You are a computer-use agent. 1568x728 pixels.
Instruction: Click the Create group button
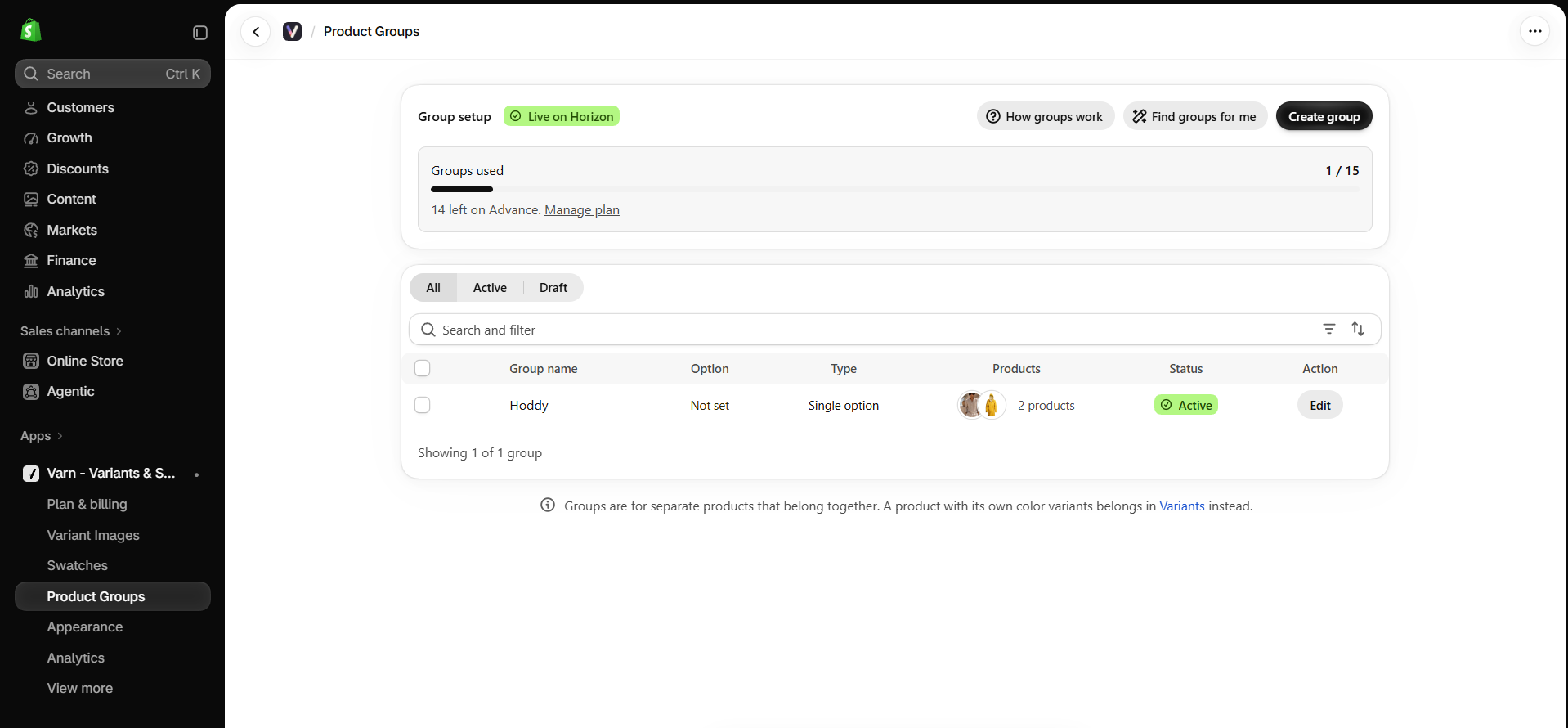click(1324, 116)
